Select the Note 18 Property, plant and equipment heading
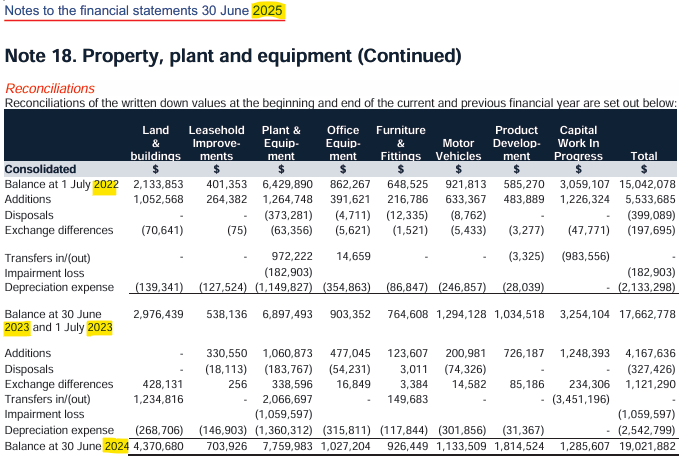Viewport: 686px width, 462px height. click(x=233, y=54)
